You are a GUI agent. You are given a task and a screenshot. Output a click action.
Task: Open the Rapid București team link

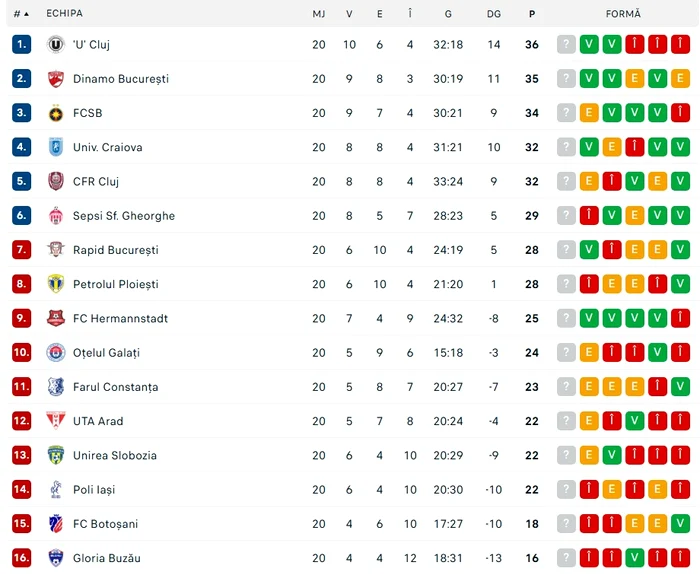[116, 250]
